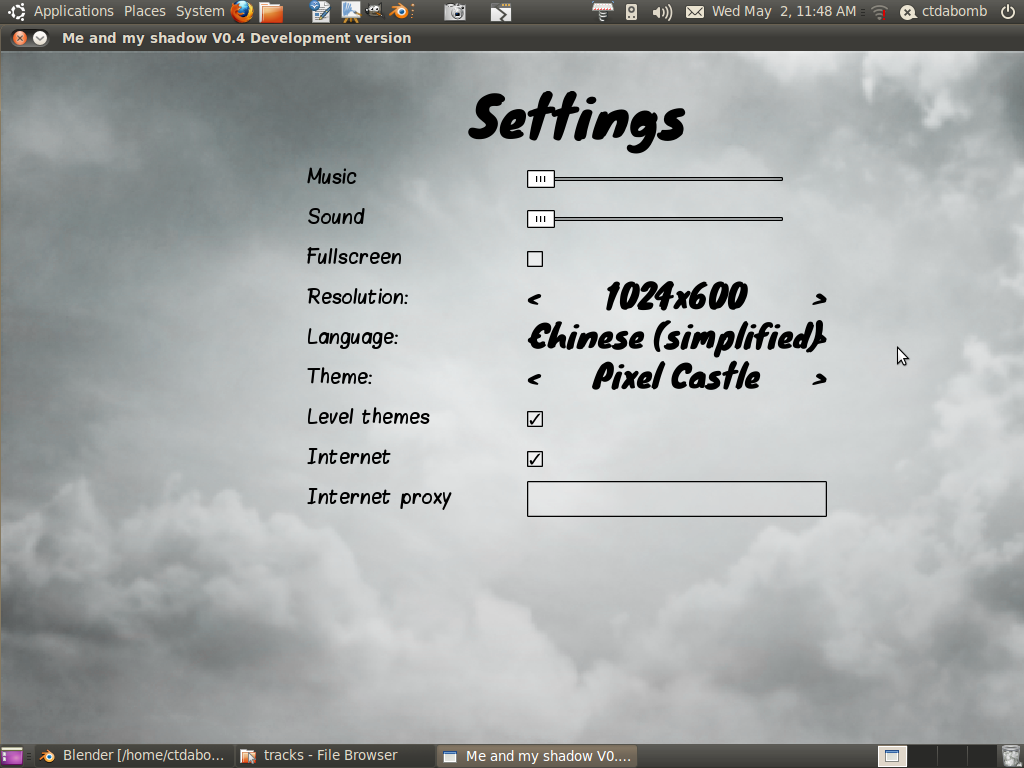Click the volume speaker icon

[x=662, y=12]
